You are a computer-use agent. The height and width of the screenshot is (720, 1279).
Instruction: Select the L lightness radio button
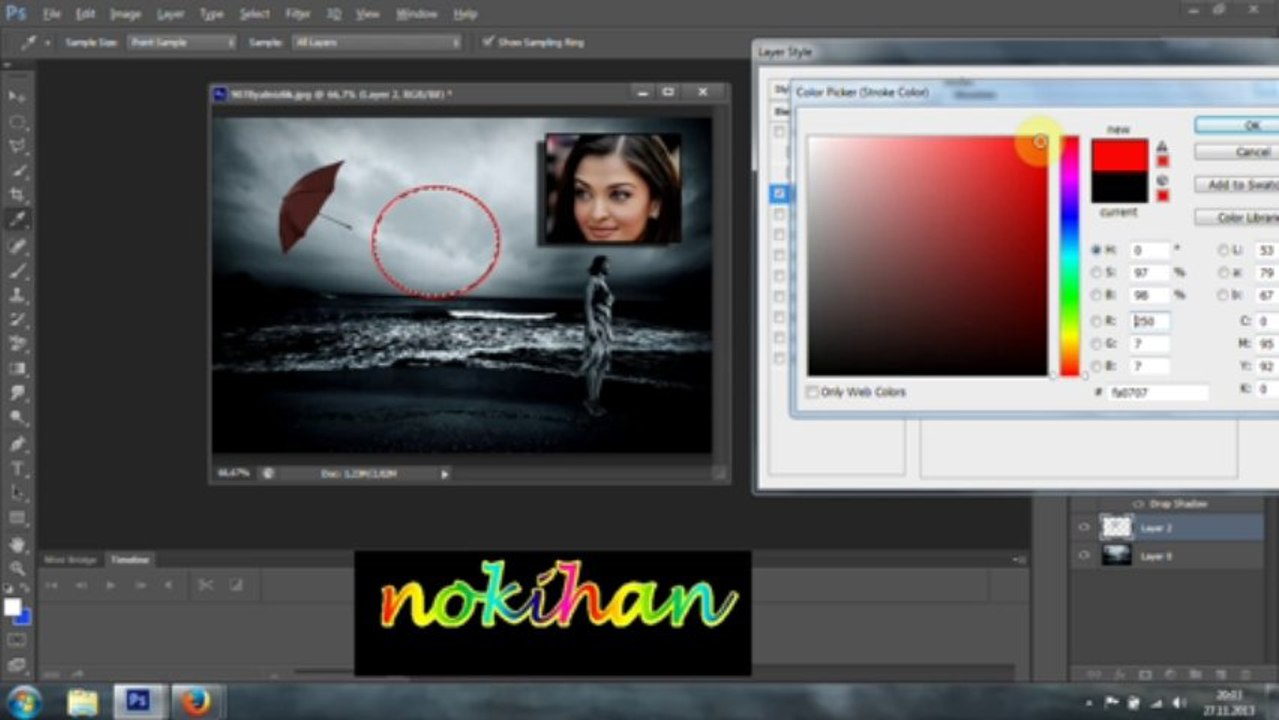click(x=1224, y=250)
